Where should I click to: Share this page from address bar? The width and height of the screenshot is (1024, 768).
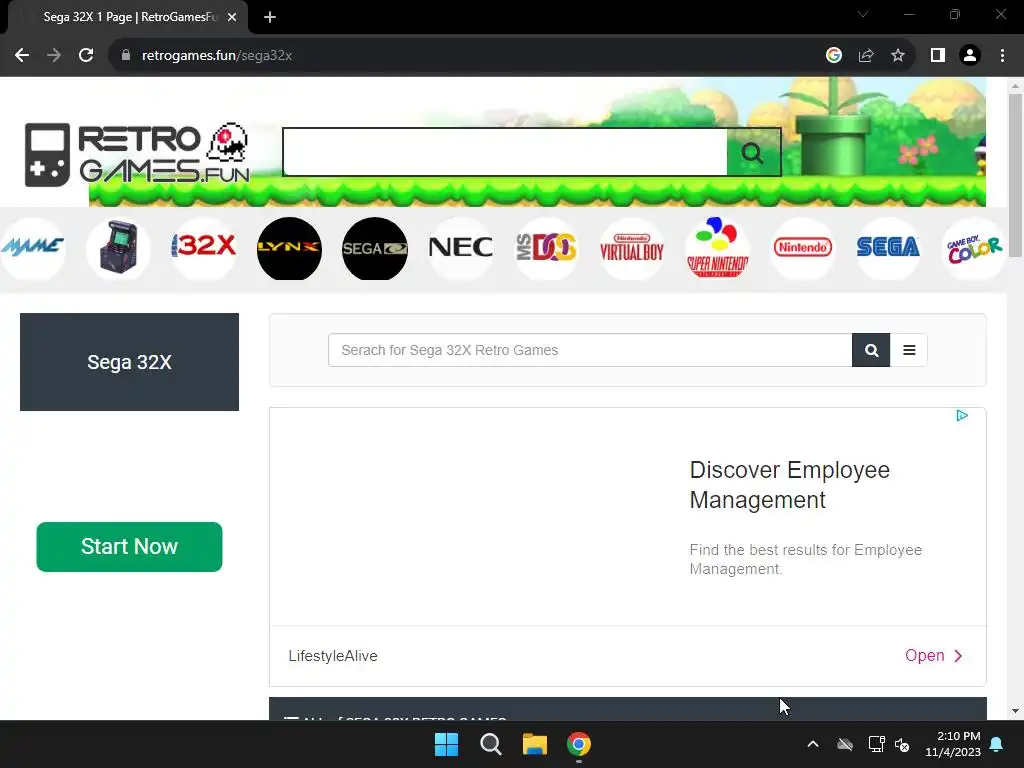pos(866,56)
